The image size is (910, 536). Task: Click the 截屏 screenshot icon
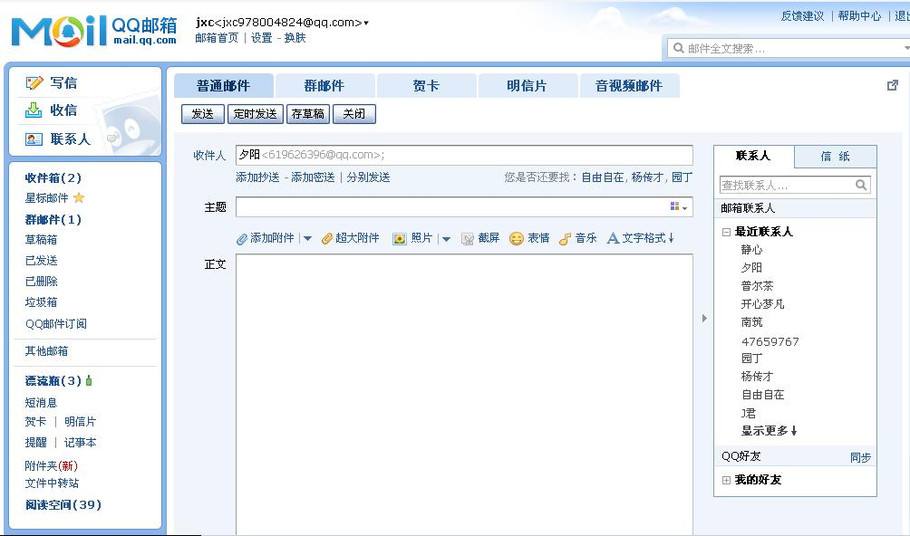pos(468,238)
